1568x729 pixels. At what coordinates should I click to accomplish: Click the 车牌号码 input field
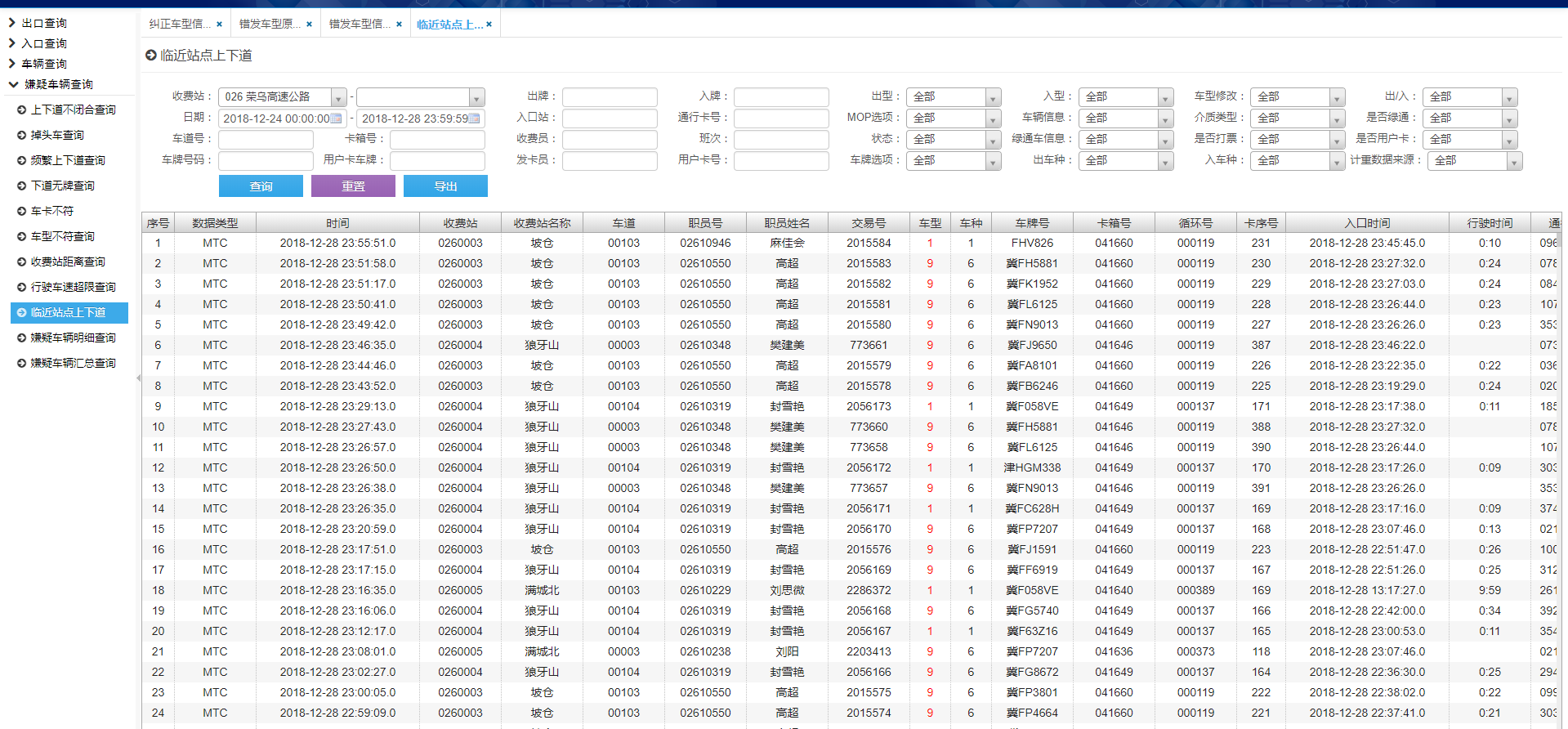click(x=266, y=161)
